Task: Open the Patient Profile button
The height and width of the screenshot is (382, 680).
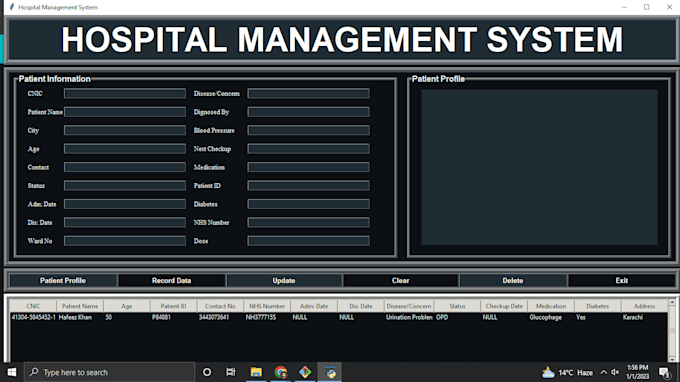Action: (63, 281)
